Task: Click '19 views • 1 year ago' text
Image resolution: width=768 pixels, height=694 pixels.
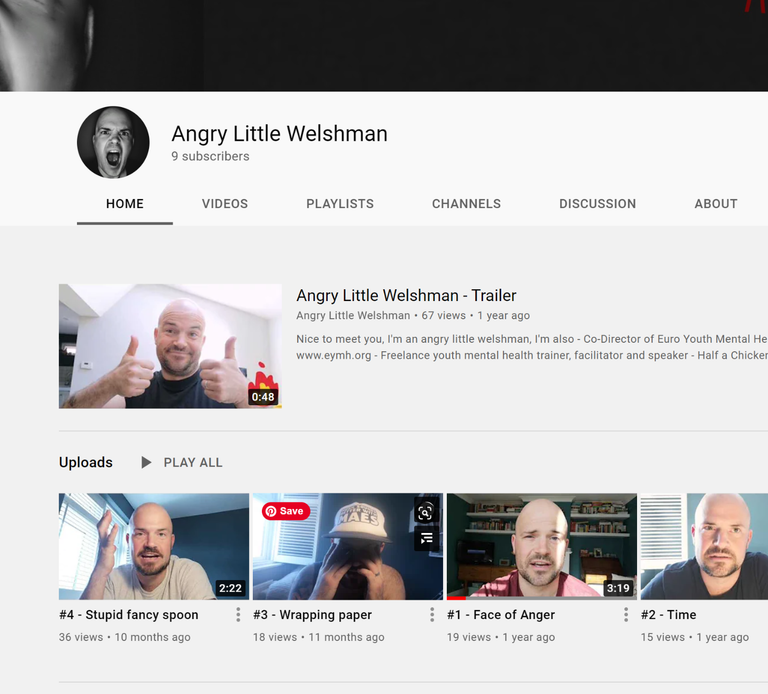Action: click(x=501, y=637)
